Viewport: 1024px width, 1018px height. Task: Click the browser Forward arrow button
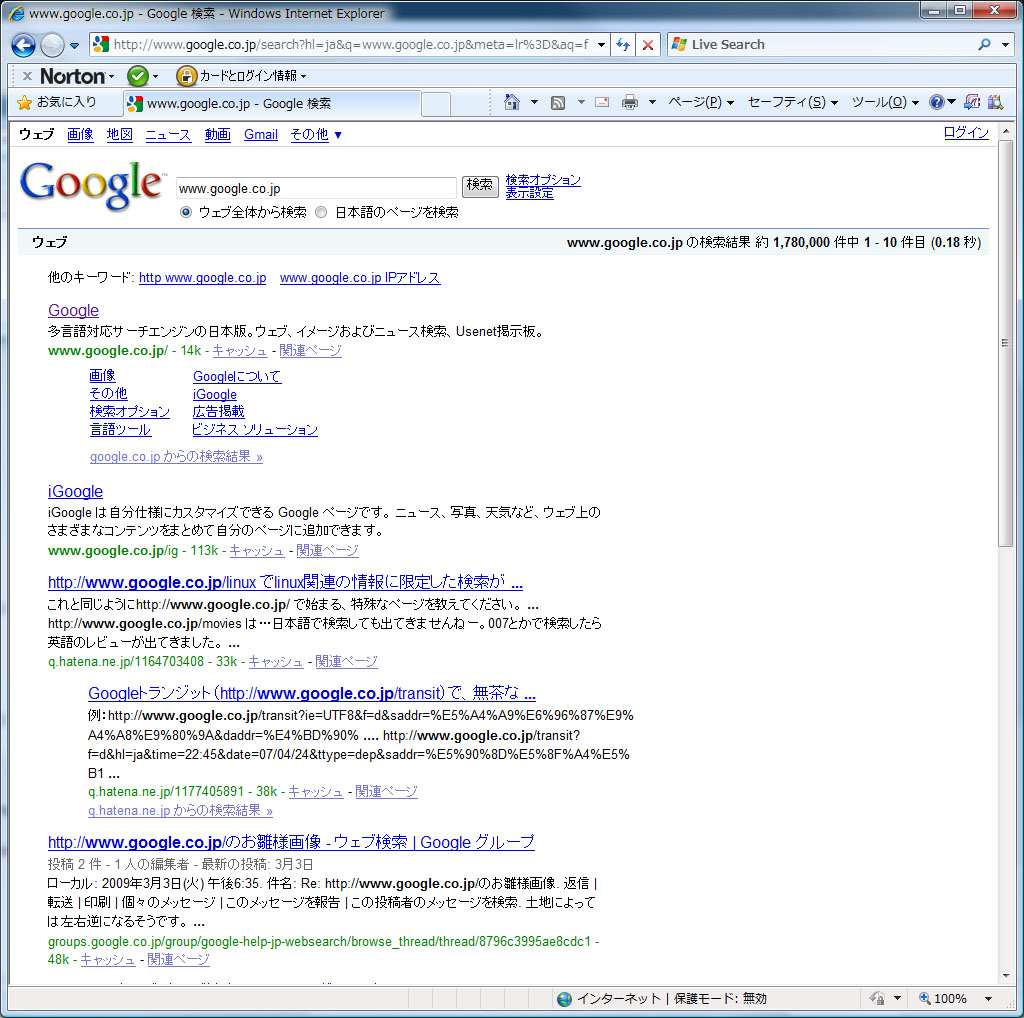52,45
